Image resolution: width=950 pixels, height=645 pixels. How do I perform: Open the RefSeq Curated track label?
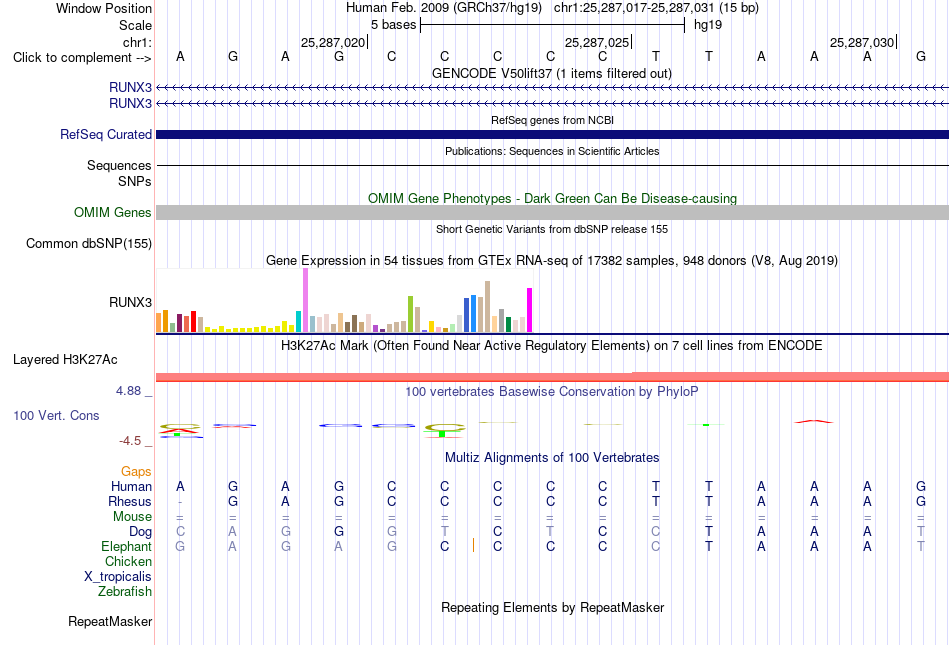click(105, 134)
